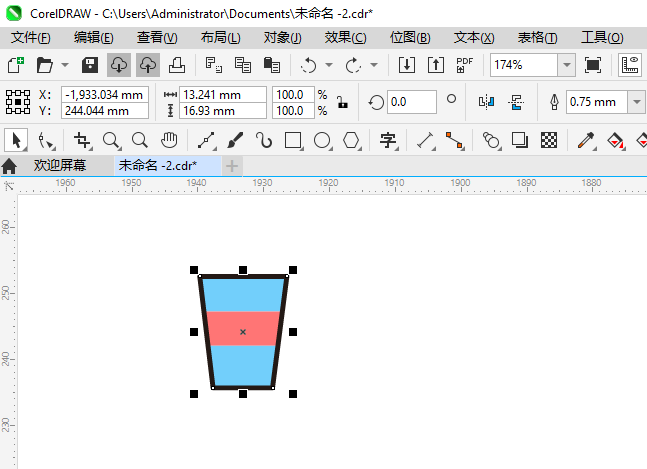Open the 文件(F) menu

(x=31, y=38)
